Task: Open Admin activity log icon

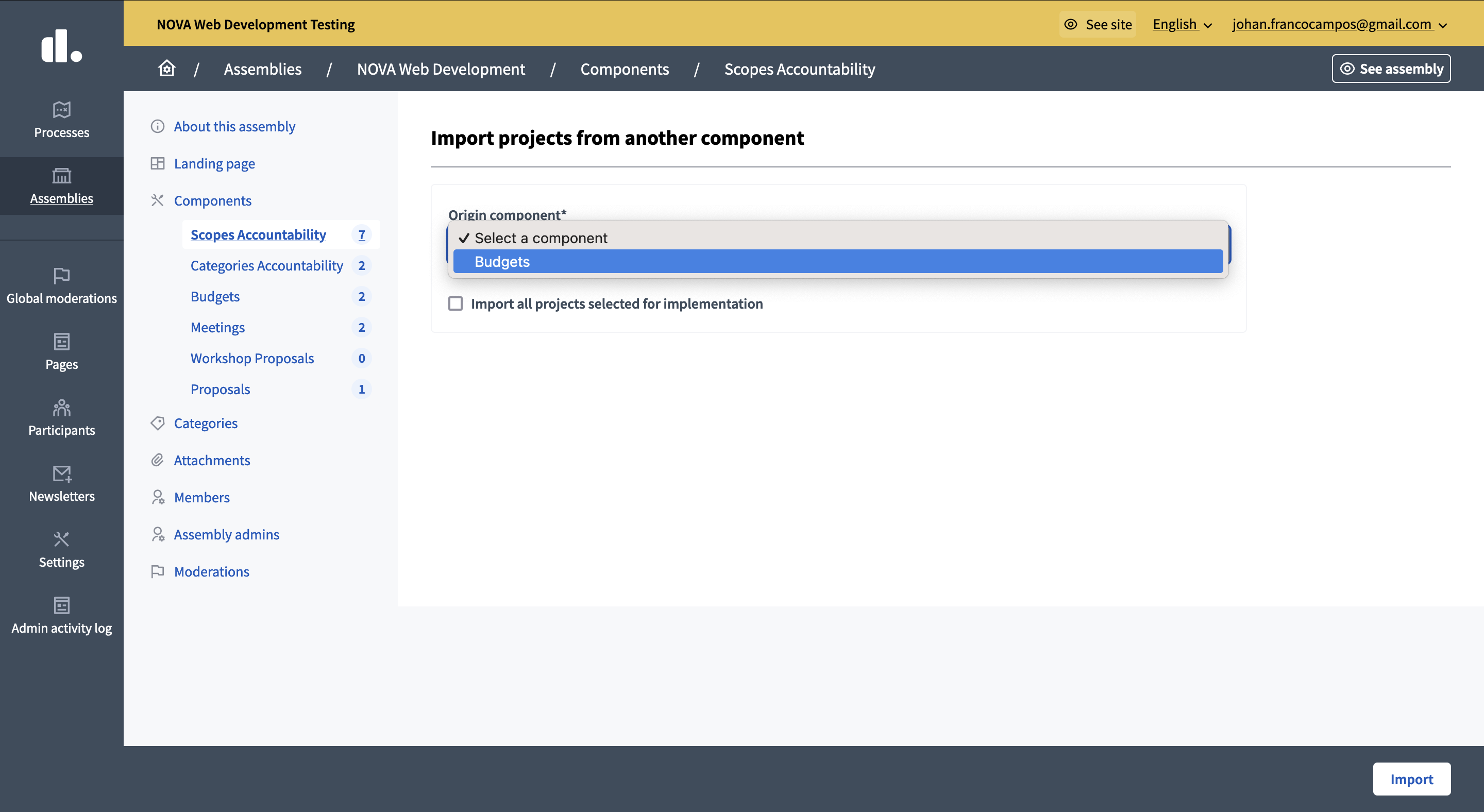Action: tap(62, 605)
